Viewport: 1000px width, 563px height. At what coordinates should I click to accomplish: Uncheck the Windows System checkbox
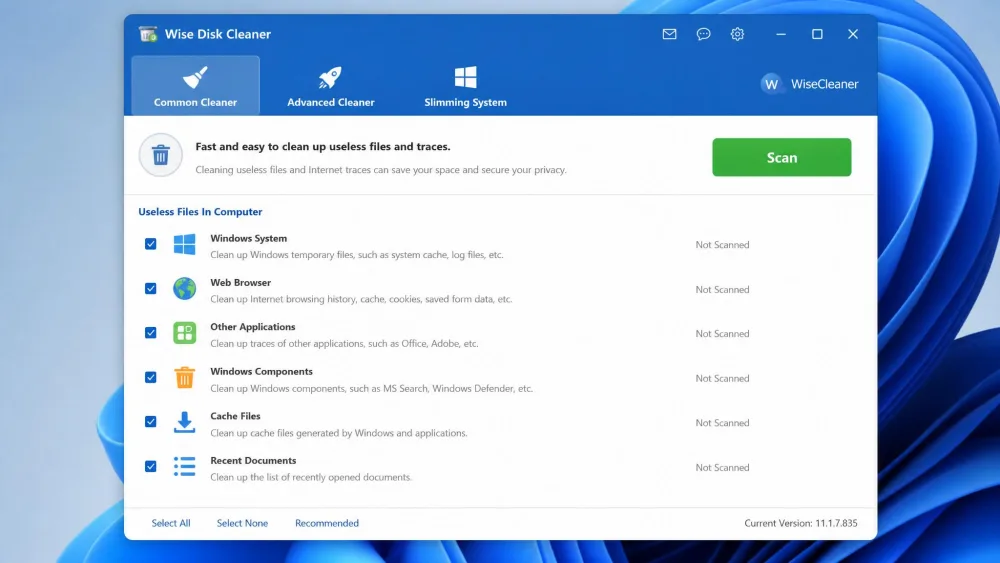click(151, 244)
